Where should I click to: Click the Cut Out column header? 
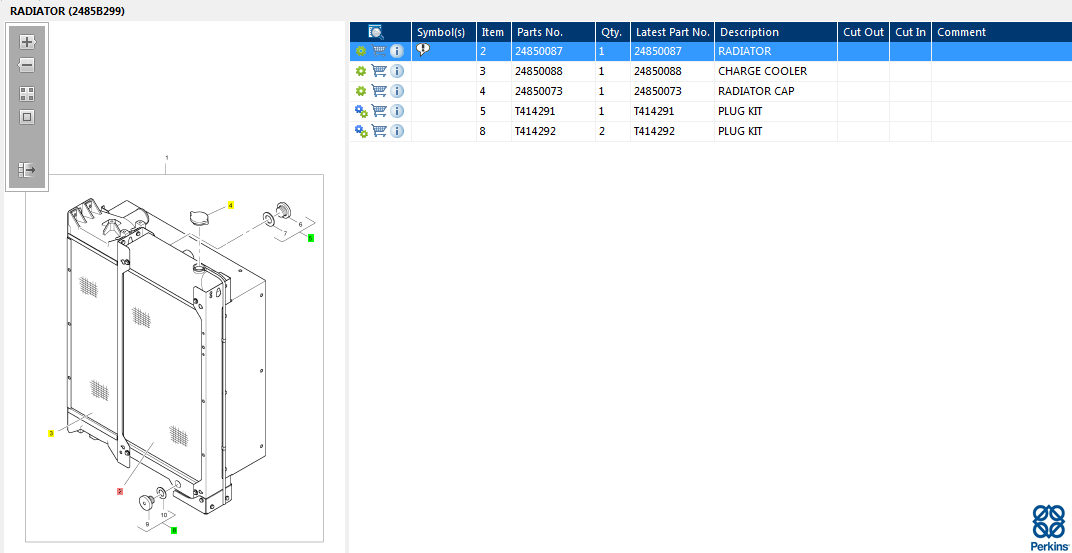[x=863, y=32]
